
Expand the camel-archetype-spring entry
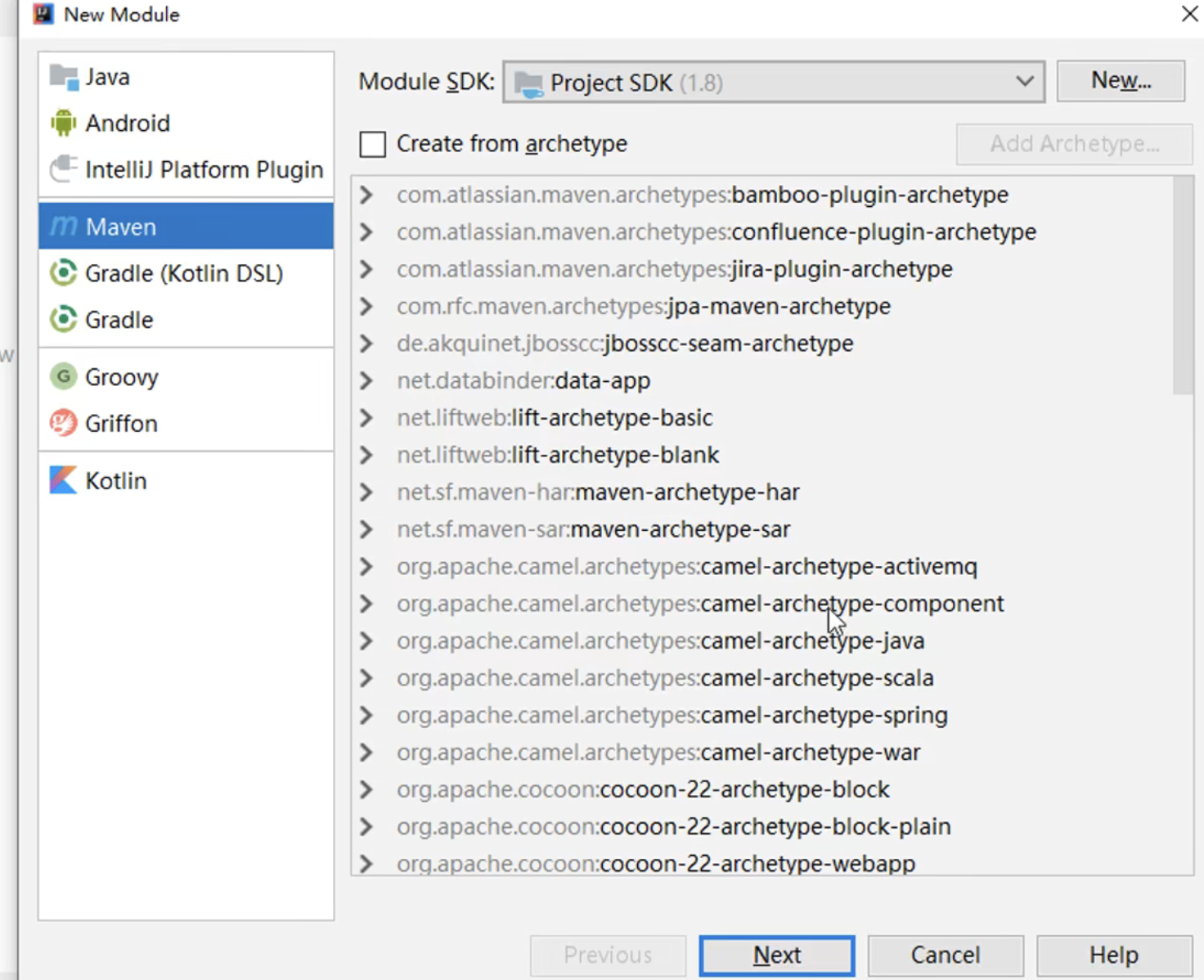click(366, 715)
